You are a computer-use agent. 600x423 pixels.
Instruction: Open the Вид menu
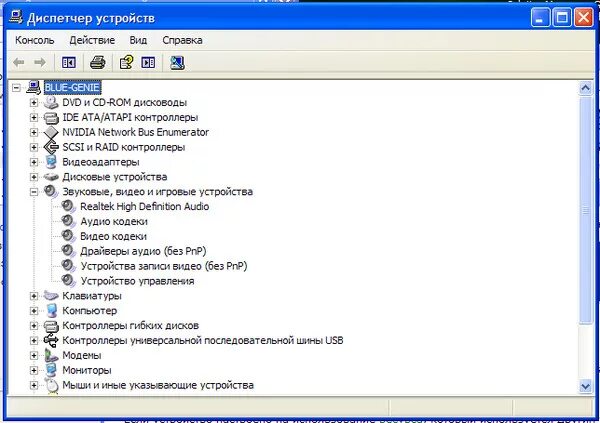(x=138, y=40)
